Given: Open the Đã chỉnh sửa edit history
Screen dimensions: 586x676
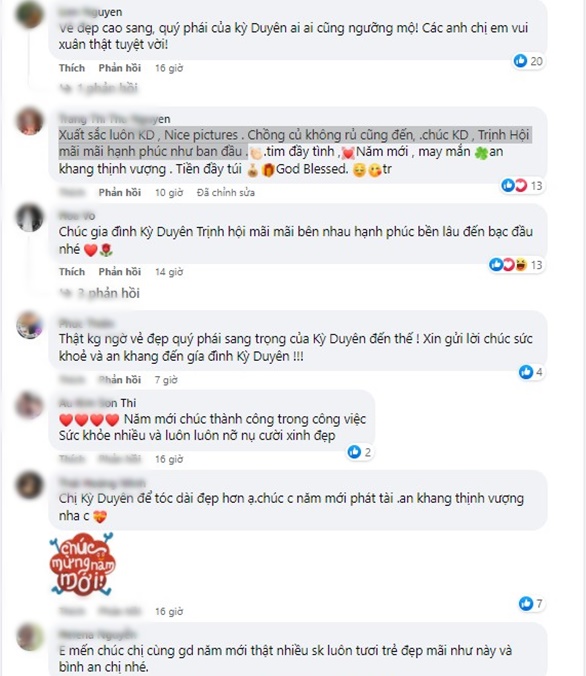Looking at the screenshot, I should click(226, 193).
